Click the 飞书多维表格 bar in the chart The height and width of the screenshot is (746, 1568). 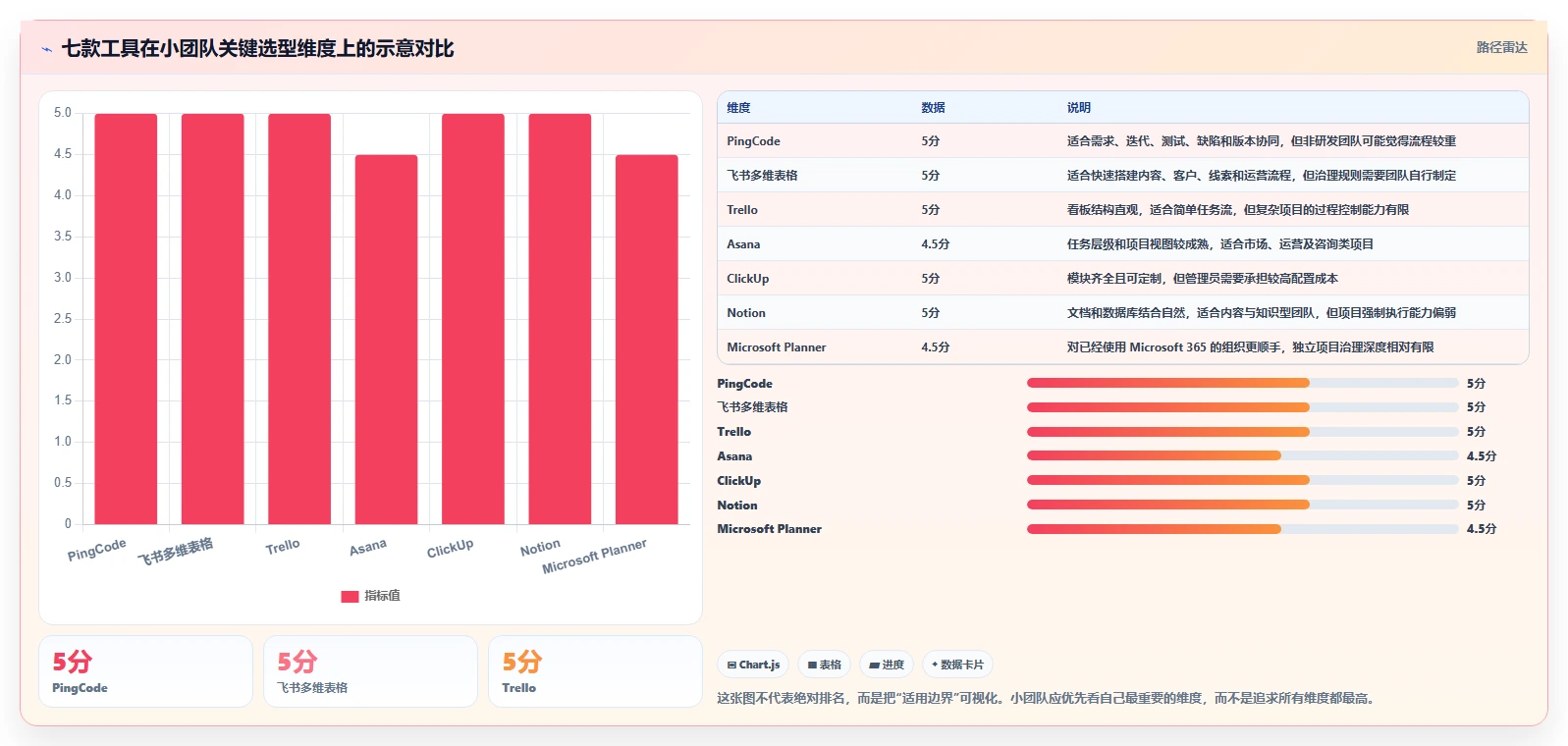tap(213, 319)
